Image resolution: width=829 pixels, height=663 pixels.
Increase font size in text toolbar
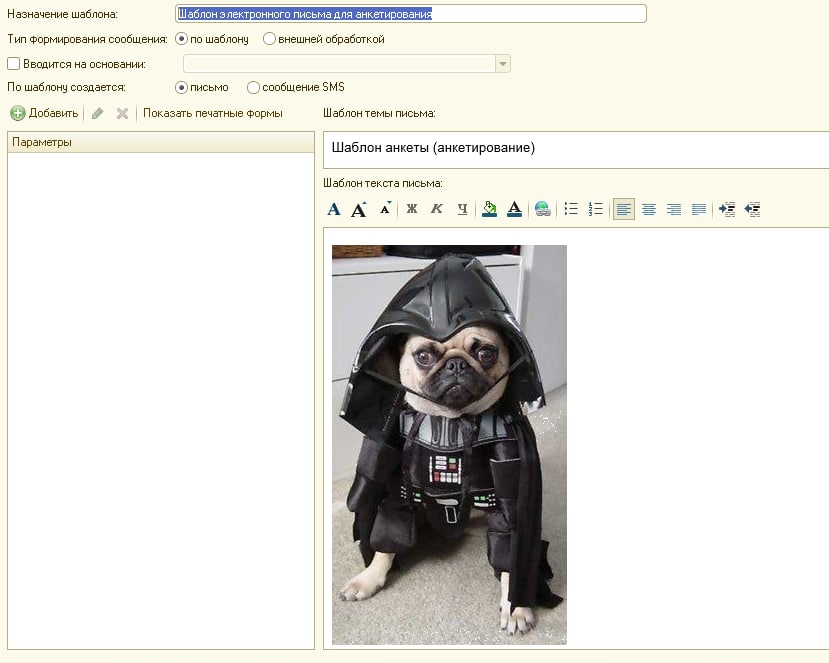[360, 209]
